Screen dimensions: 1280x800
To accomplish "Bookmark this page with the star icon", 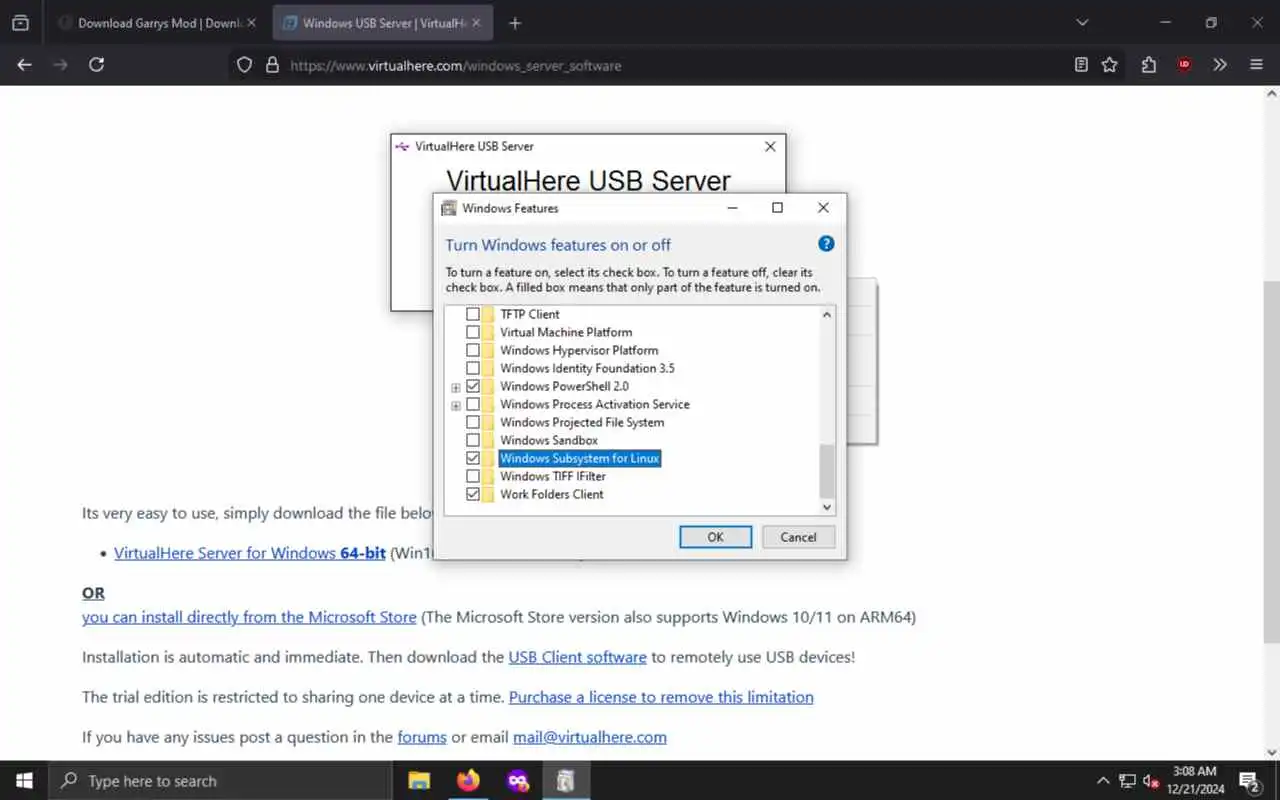I will (1109, 65).
